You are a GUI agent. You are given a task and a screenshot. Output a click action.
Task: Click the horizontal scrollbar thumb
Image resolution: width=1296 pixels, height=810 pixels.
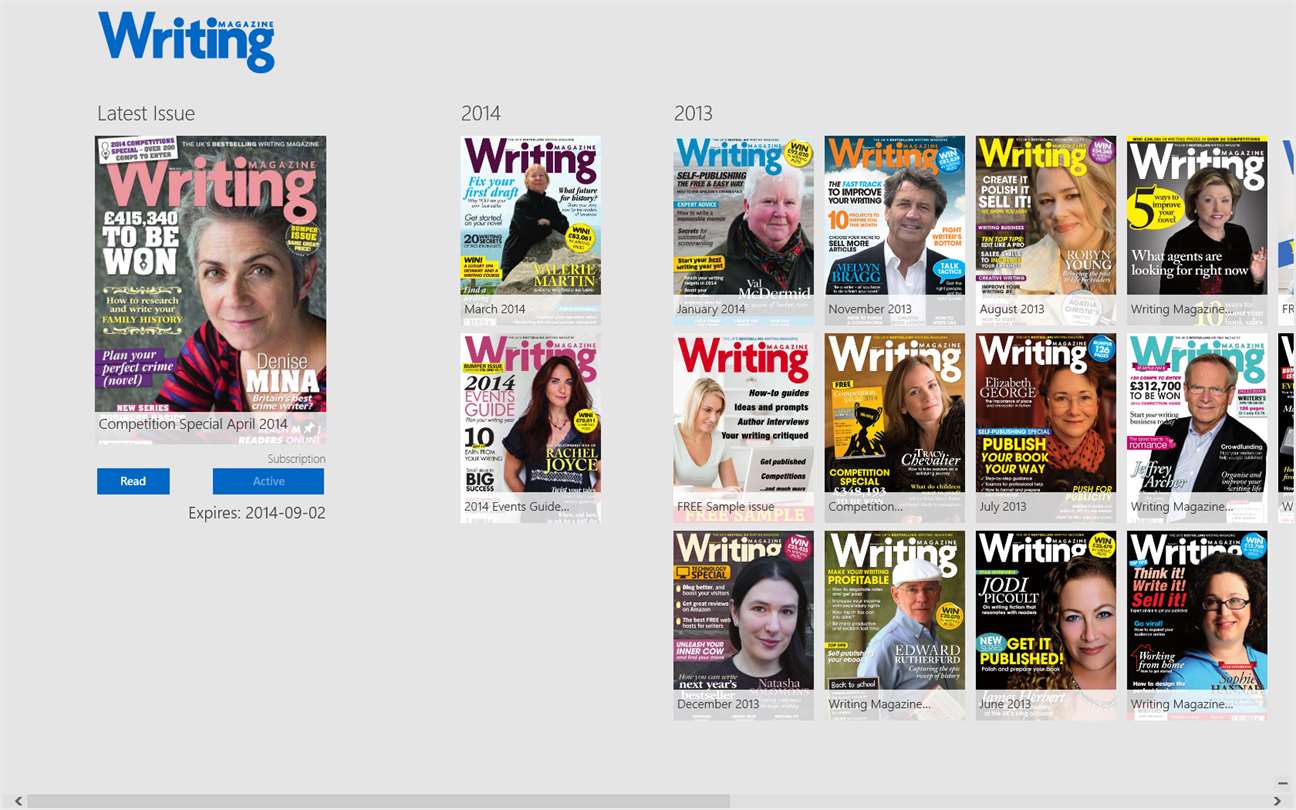(x=379, y=801)
